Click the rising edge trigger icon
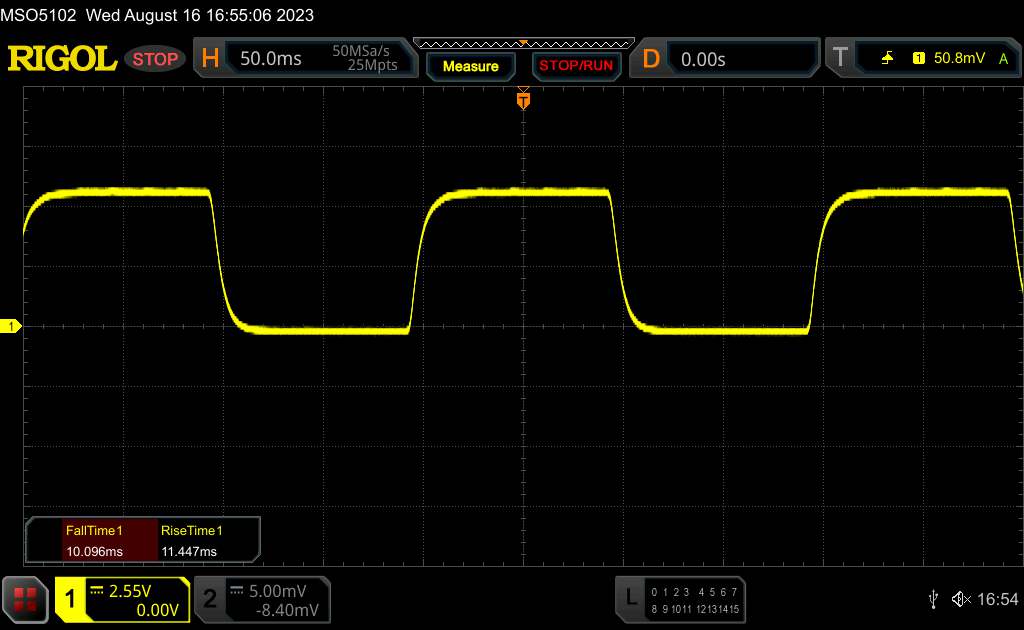Viewport: 1024px width, 630px height. point(887,58)
